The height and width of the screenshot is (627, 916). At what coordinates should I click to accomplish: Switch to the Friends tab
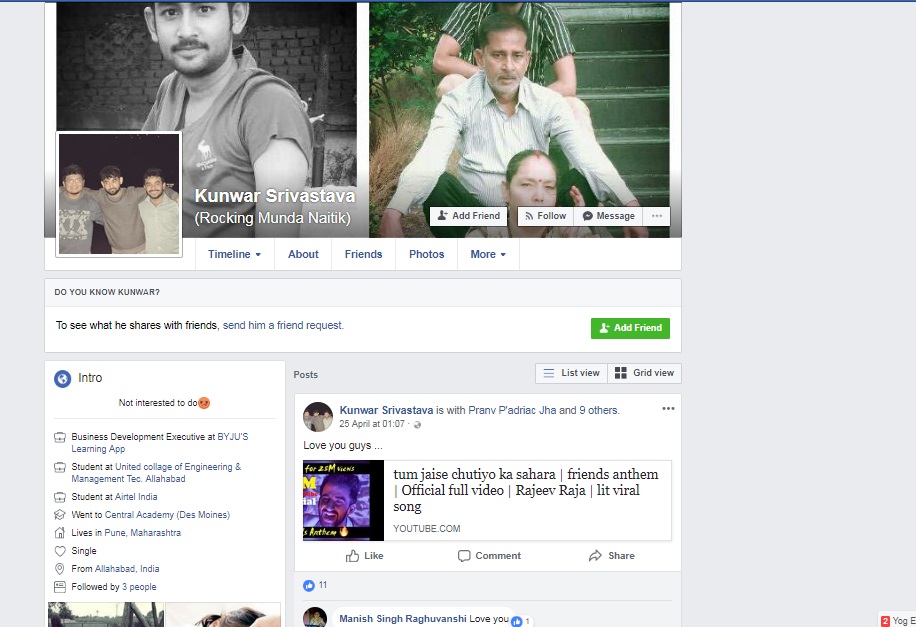(363, 254)
